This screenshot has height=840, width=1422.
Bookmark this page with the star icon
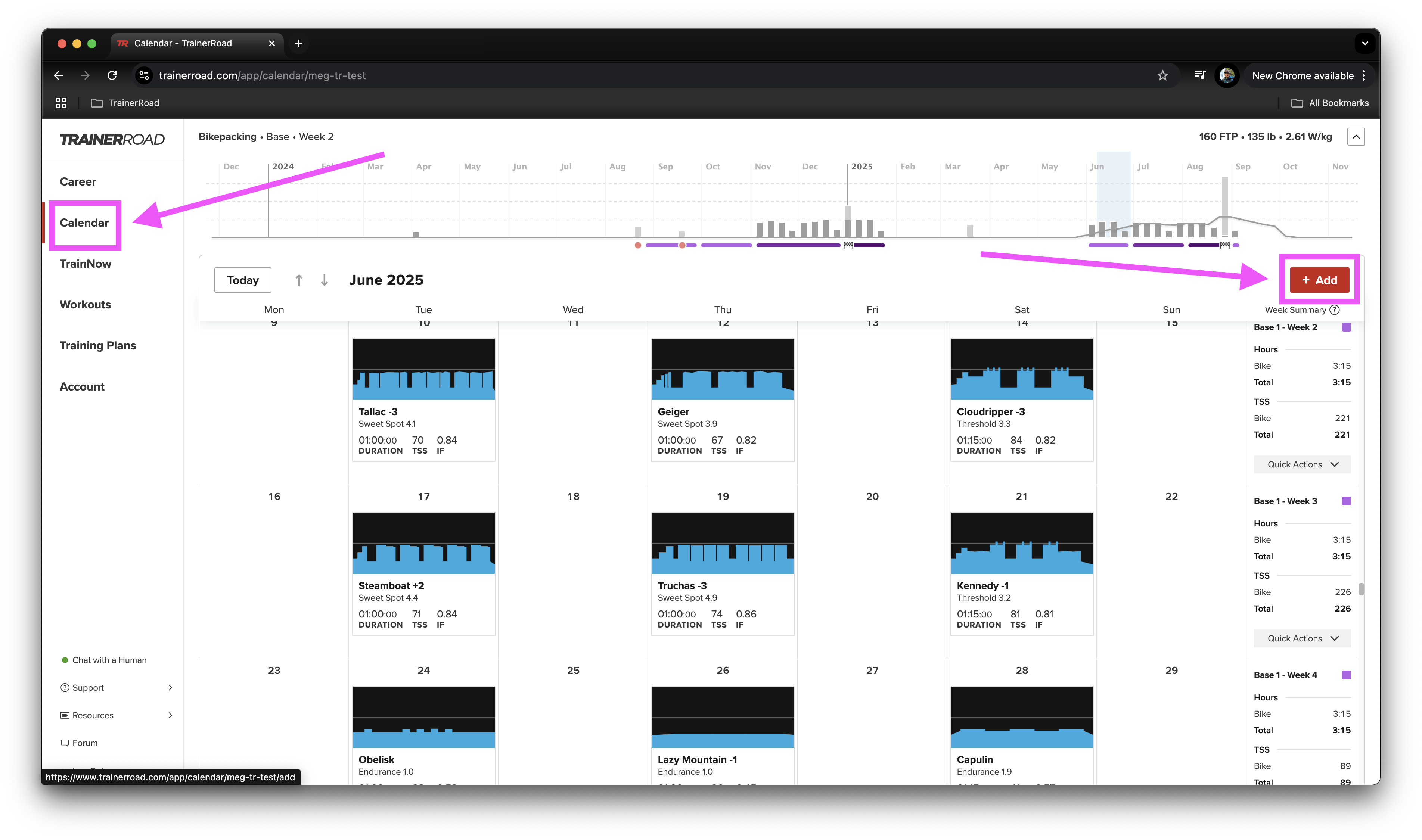coord(1163,75)
